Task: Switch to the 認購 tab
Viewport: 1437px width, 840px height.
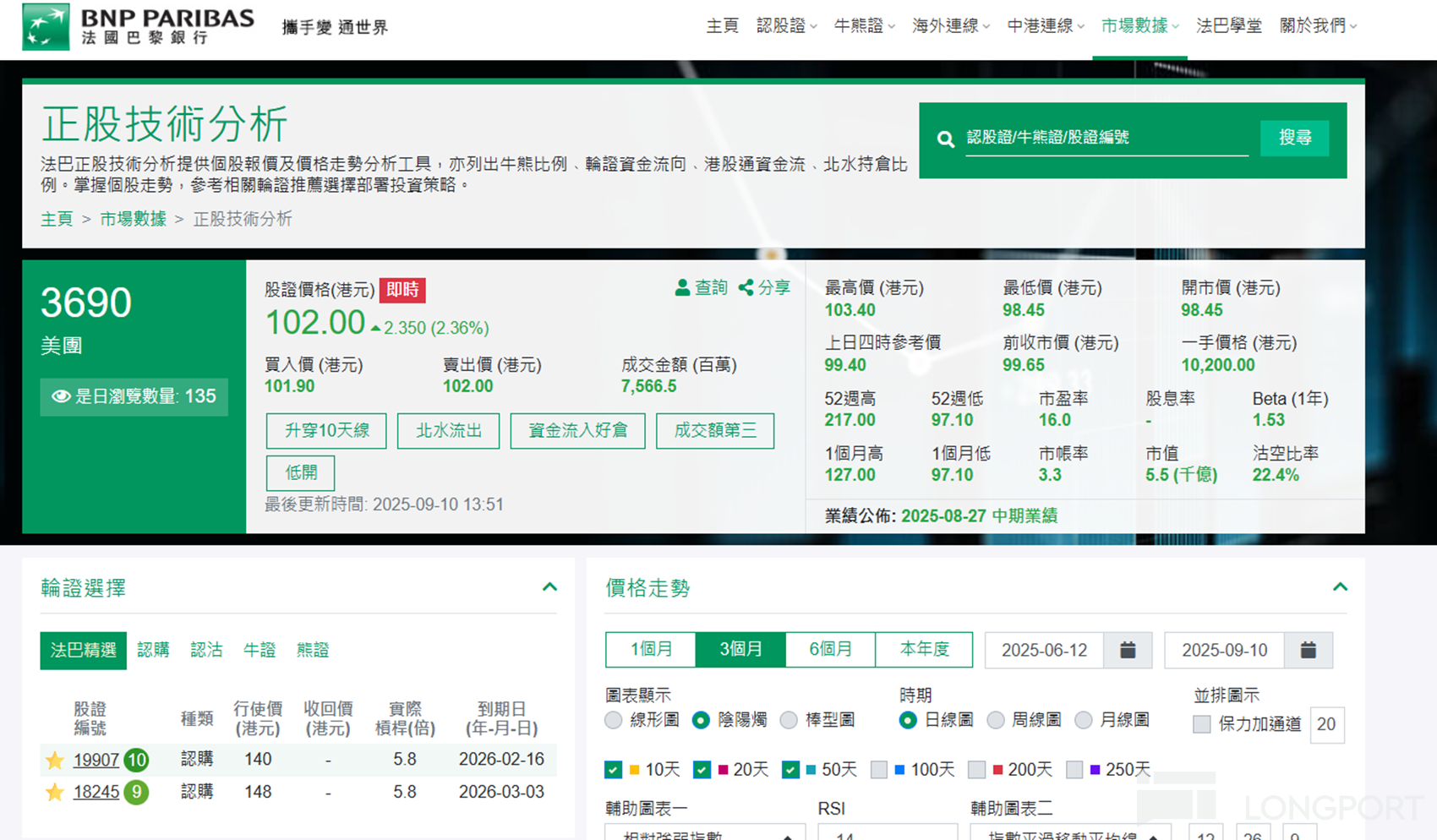Action: [x=153, y=650]
